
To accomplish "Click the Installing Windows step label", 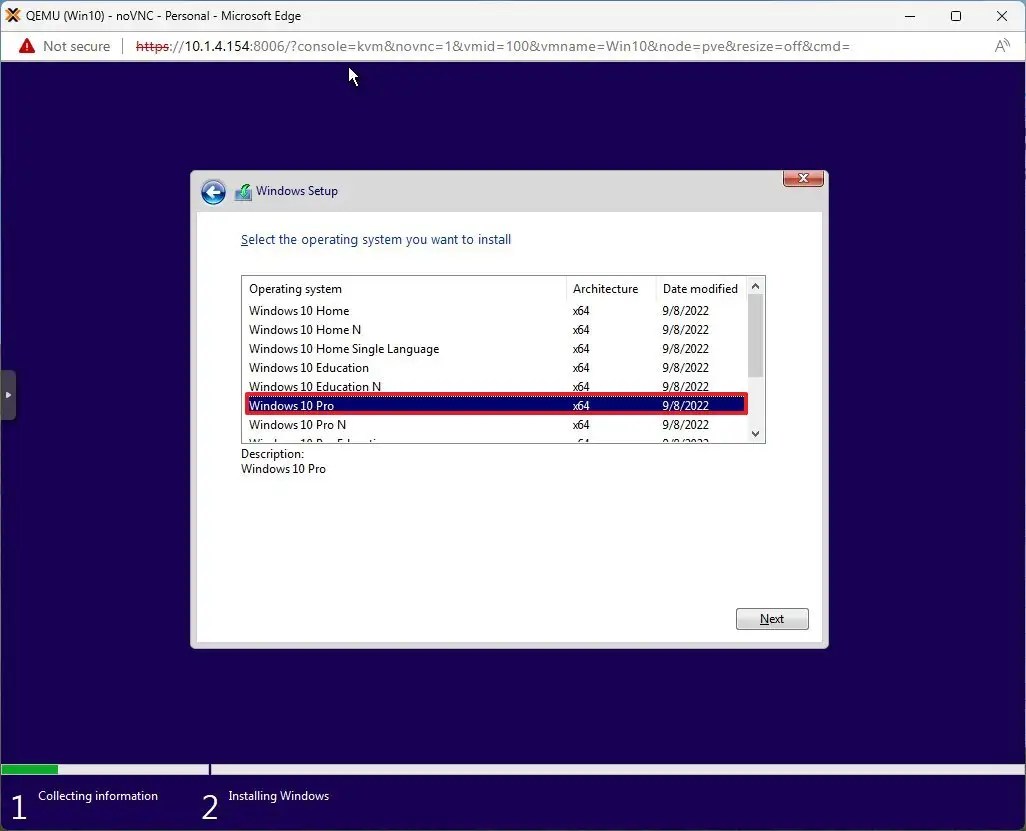I will click(279, 796).
